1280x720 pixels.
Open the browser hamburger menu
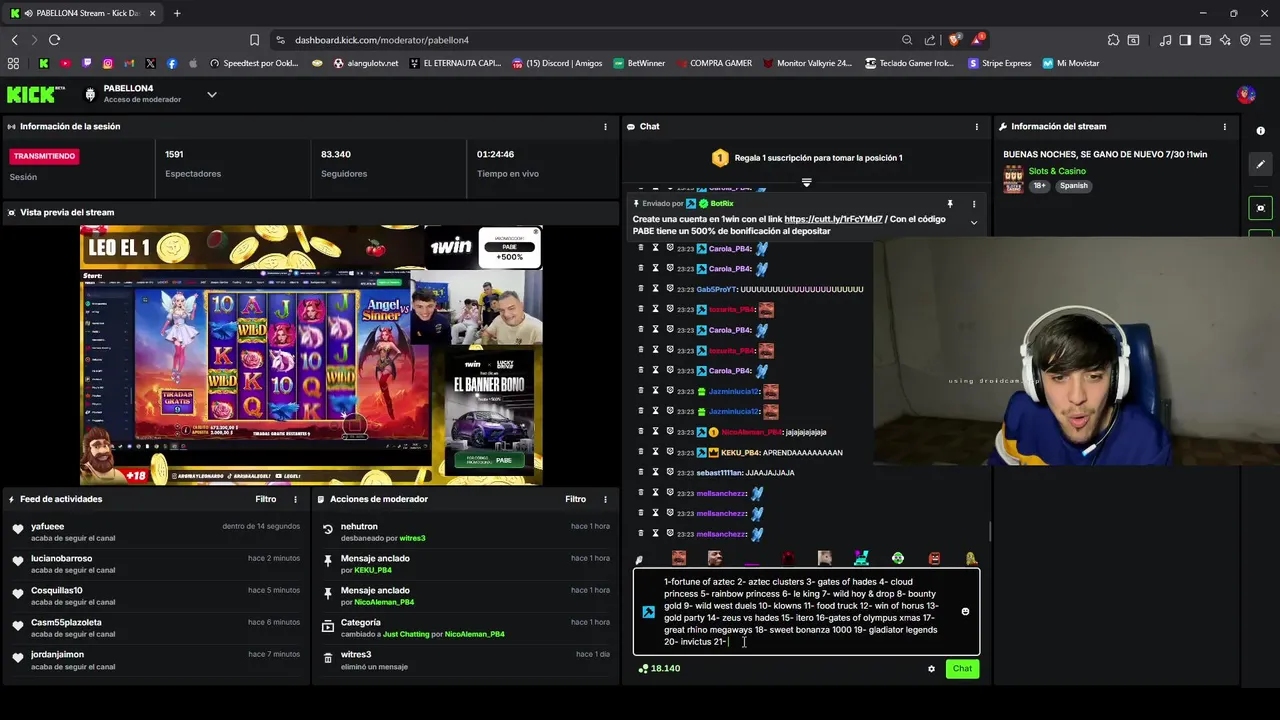tap(1265, 40)
